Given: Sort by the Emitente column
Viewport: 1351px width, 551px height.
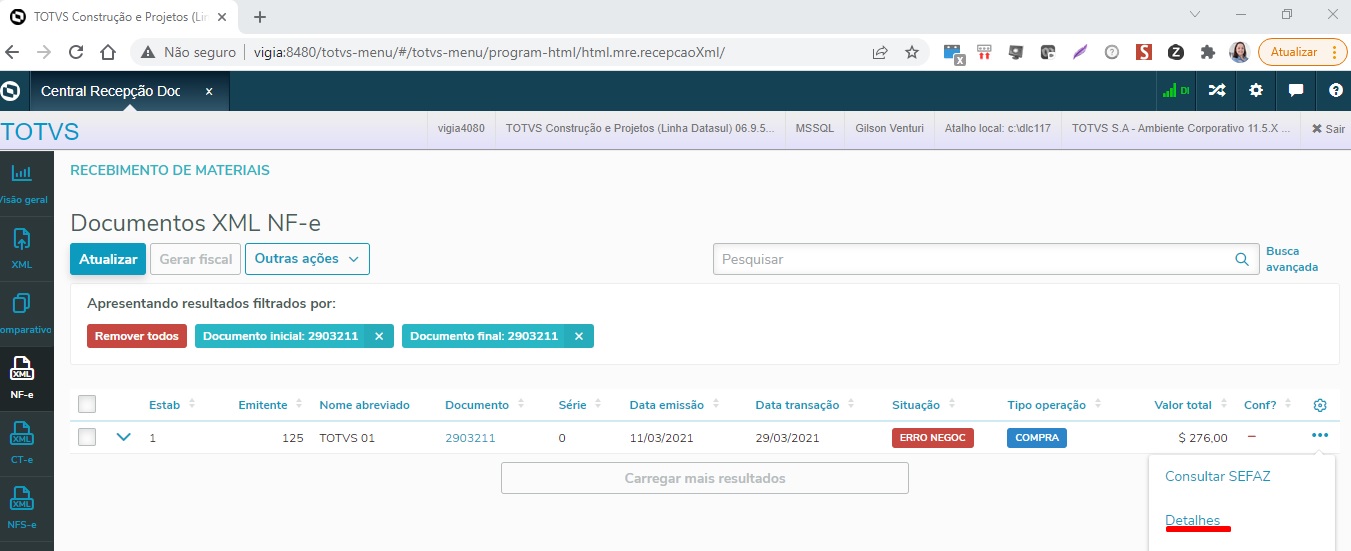Looking at the screenshot, I should point(270,405).
